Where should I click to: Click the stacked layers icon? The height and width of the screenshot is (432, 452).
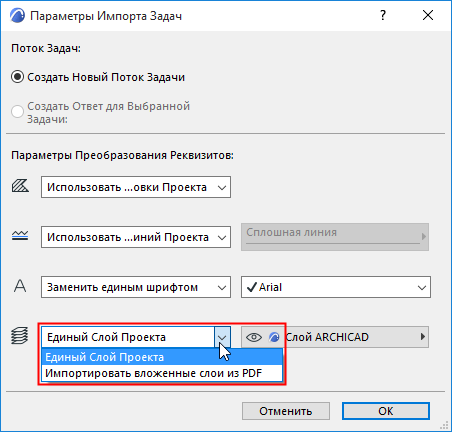[20, 335]
